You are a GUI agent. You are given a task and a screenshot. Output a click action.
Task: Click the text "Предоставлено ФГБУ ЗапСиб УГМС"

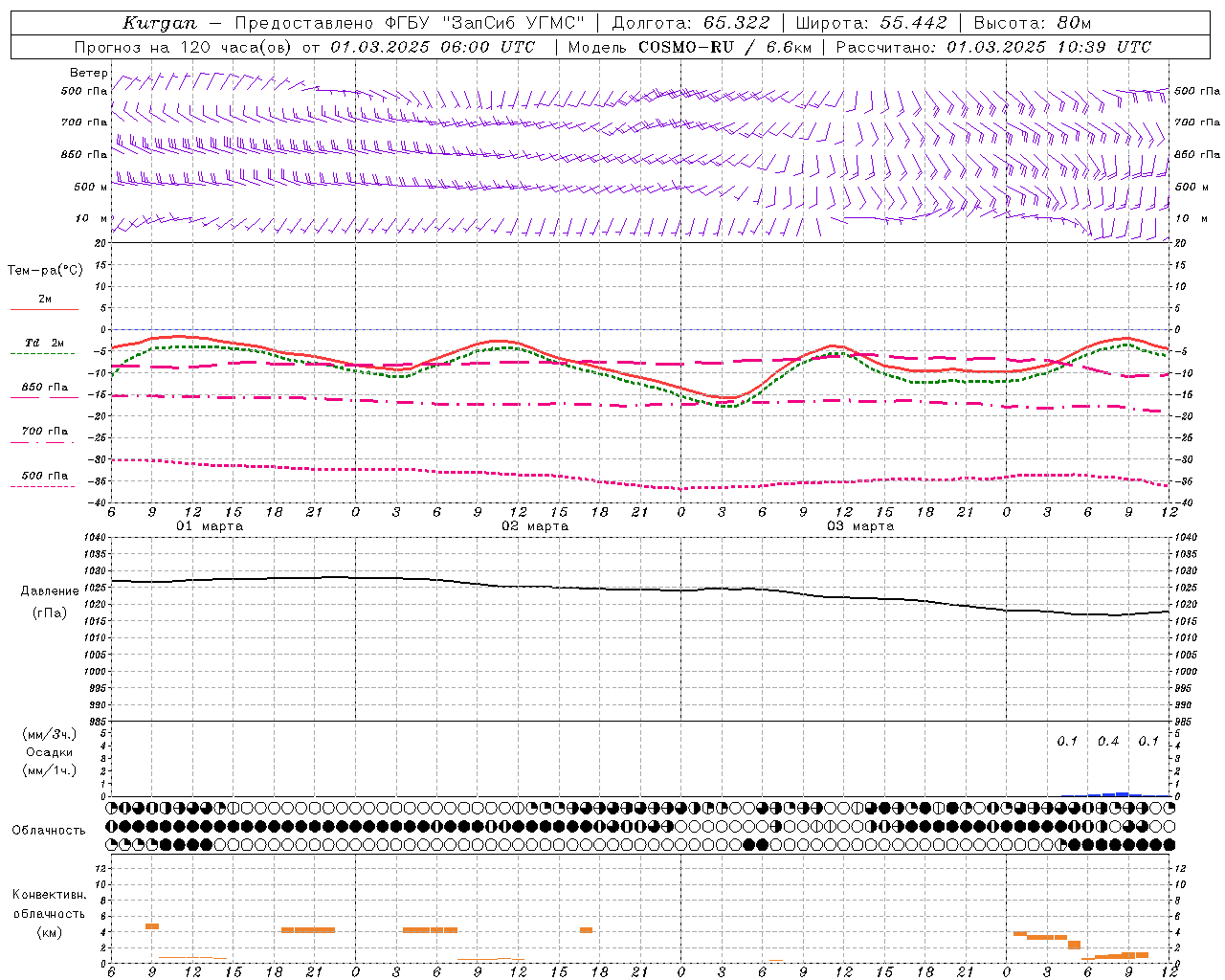(x=410, y=23)
